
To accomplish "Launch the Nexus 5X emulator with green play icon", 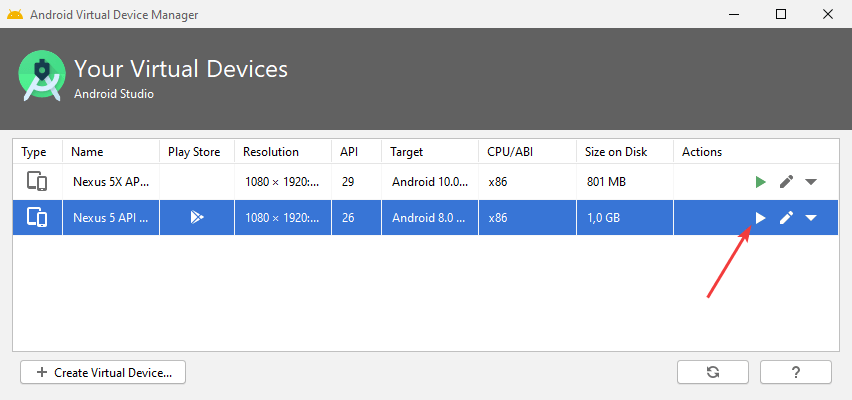I will pyautogui.click(x=761, y=182).
